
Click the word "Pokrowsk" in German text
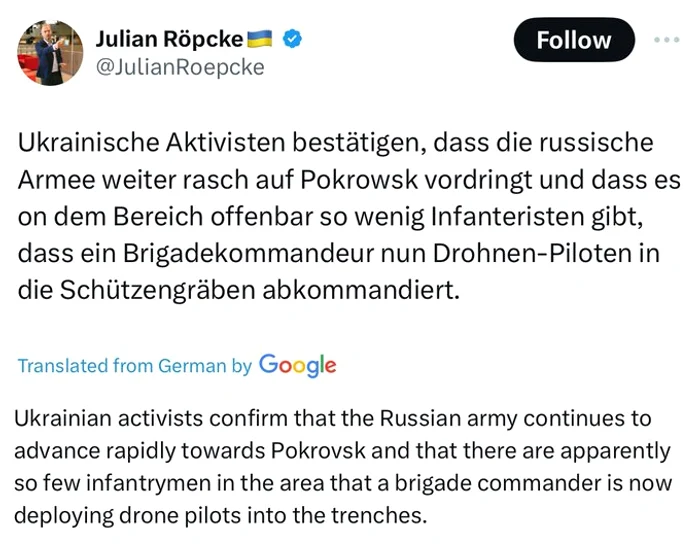[x=359, y=180]
